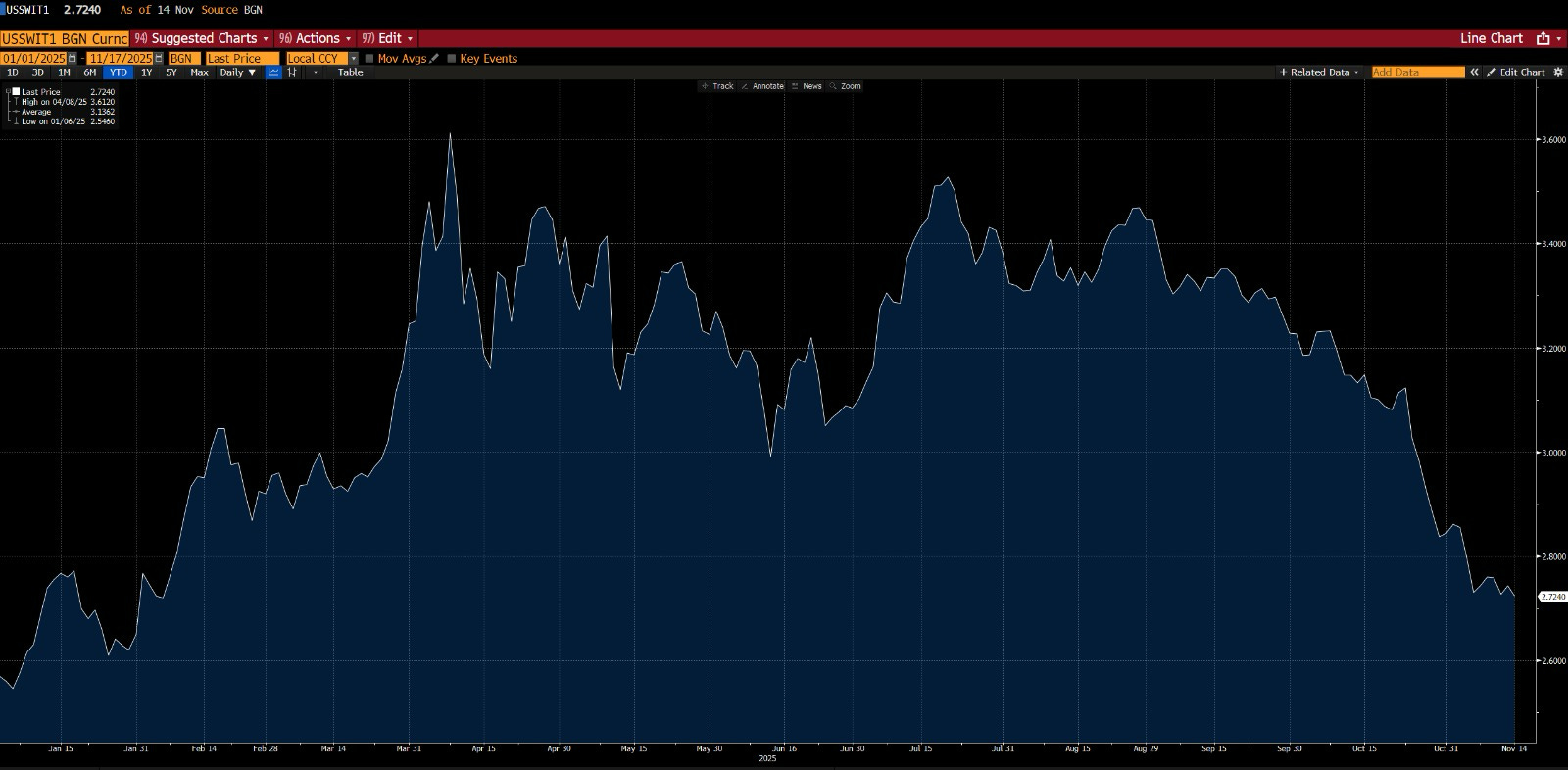Expand the chart type options arrow
This screenshot has width=1568, height=770.
coord(316,72)
